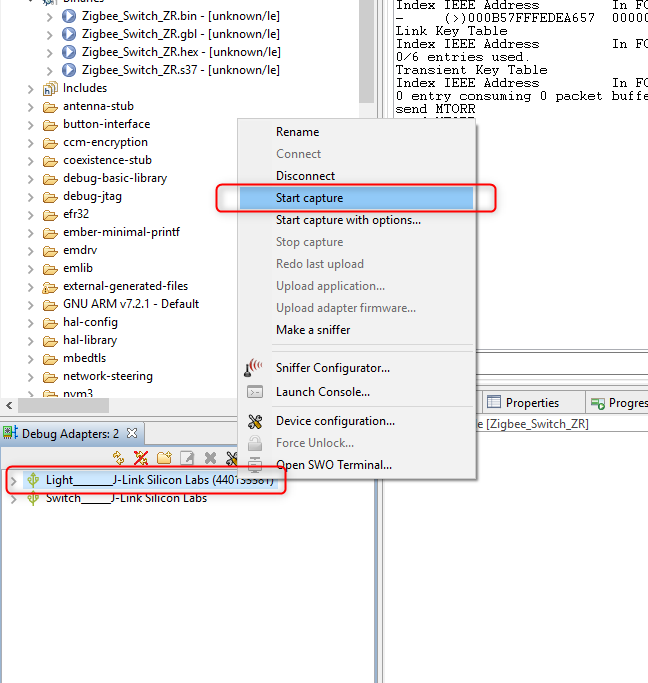The width and height of the screenshot is (648, 683).
Task: Click the greyed Connect menu entry
Action: click(x=356, y=154)
